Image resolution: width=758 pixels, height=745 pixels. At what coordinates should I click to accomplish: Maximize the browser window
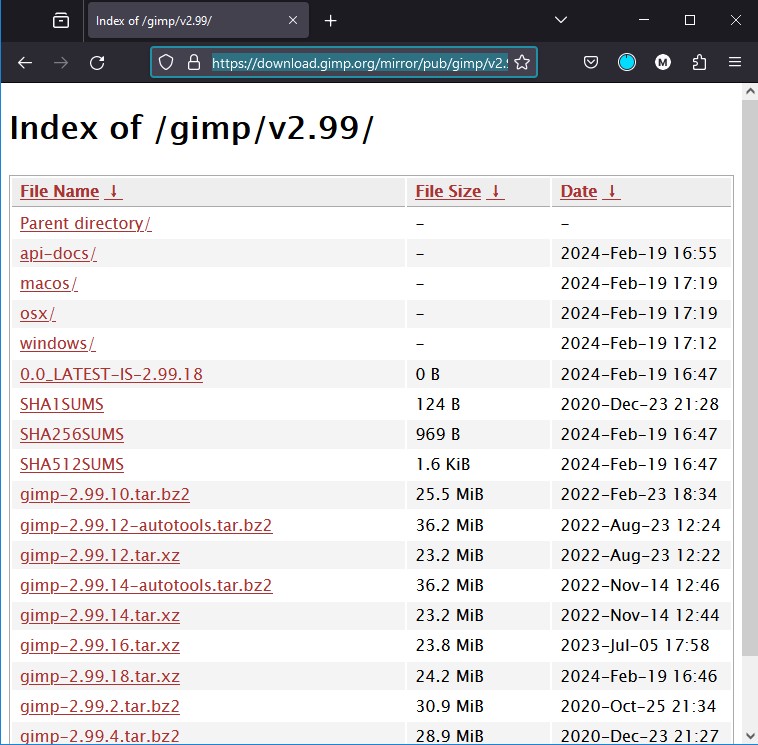(690, 20)
